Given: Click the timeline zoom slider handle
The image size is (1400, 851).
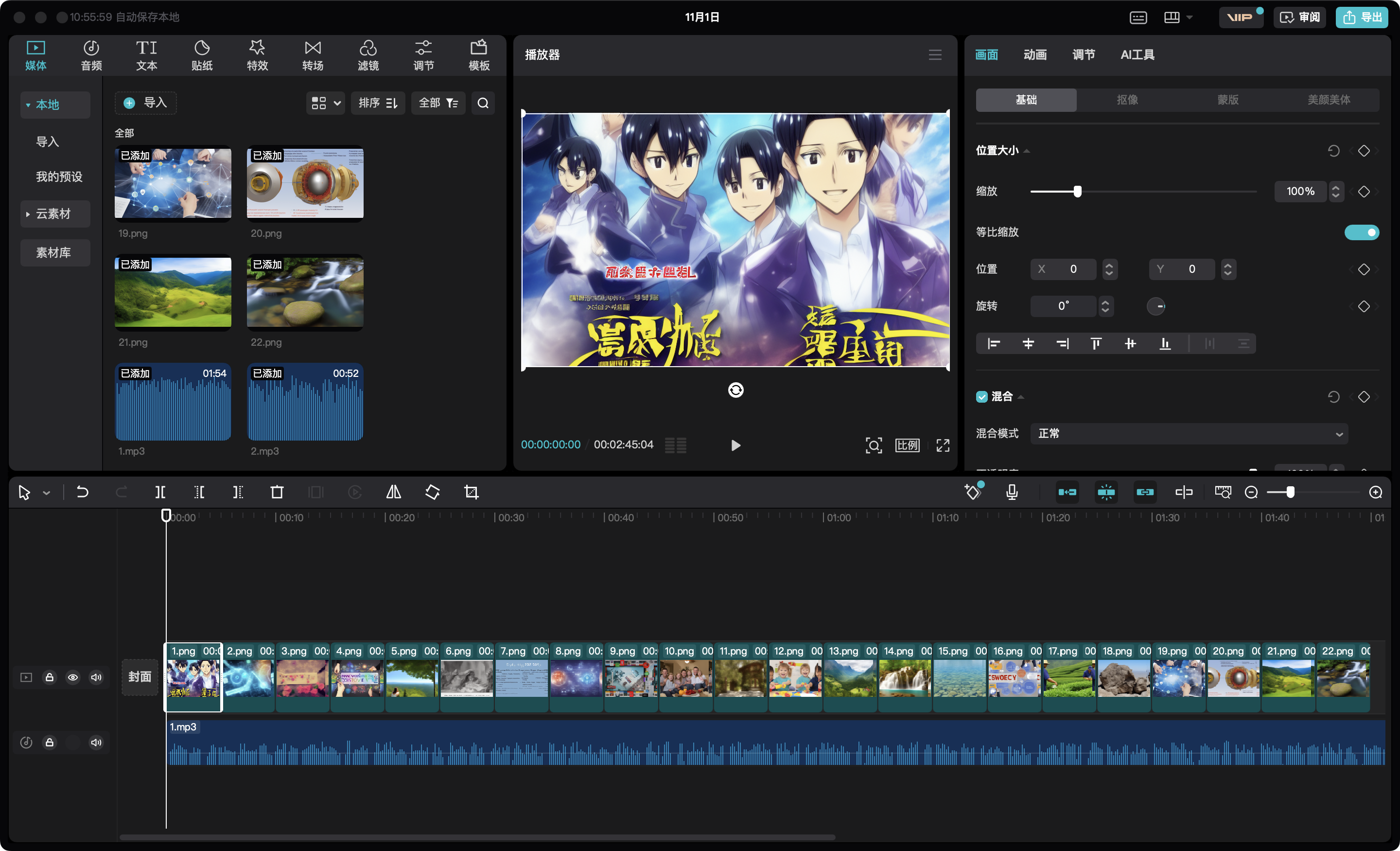Looking at the screenshot, I should pos(1291,492).
